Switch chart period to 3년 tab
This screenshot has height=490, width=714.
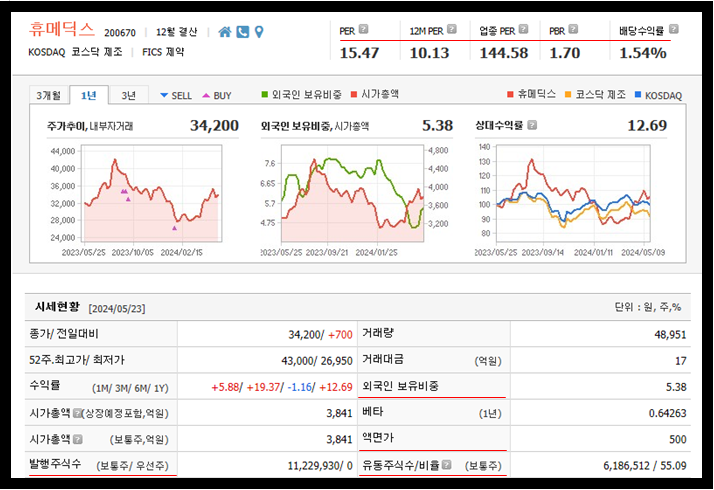129,95
